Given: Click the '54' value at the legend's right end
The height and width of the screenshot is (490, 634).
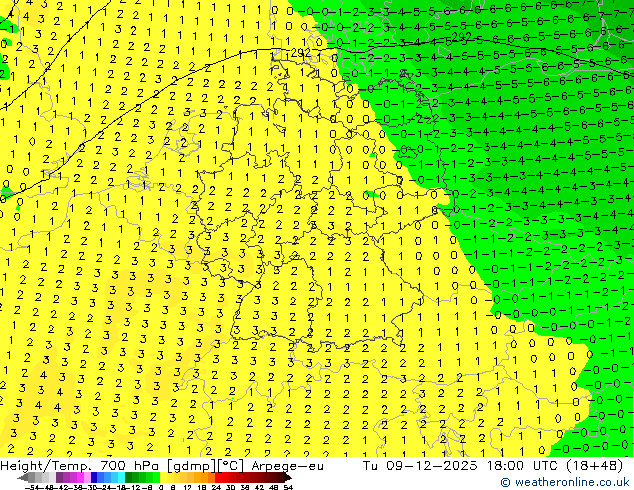Looking at the screenshot, I should click(x=288, y=488).
